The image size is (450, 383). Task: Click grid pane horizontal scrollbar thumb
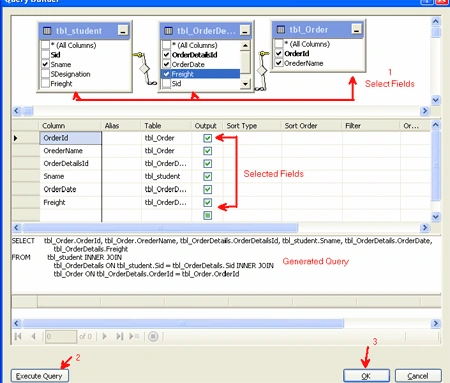click(x=160, y=228)
